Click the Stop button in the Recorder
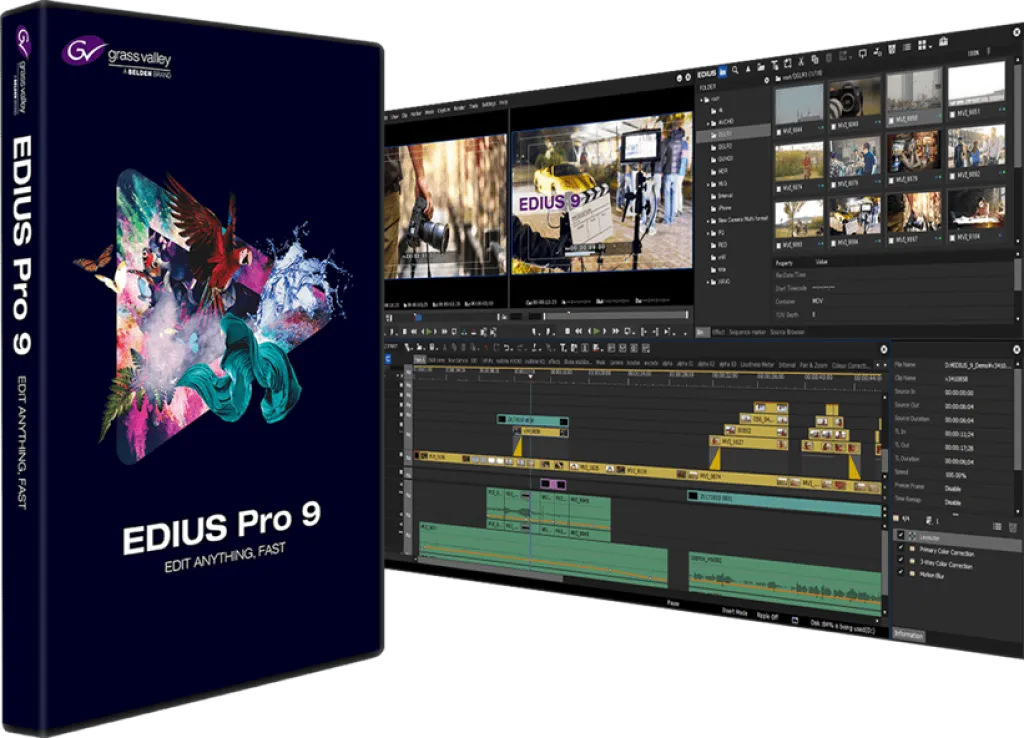The height and width of the screenshot is (738, 1024). pyautogui.click(x=568, y=331)
